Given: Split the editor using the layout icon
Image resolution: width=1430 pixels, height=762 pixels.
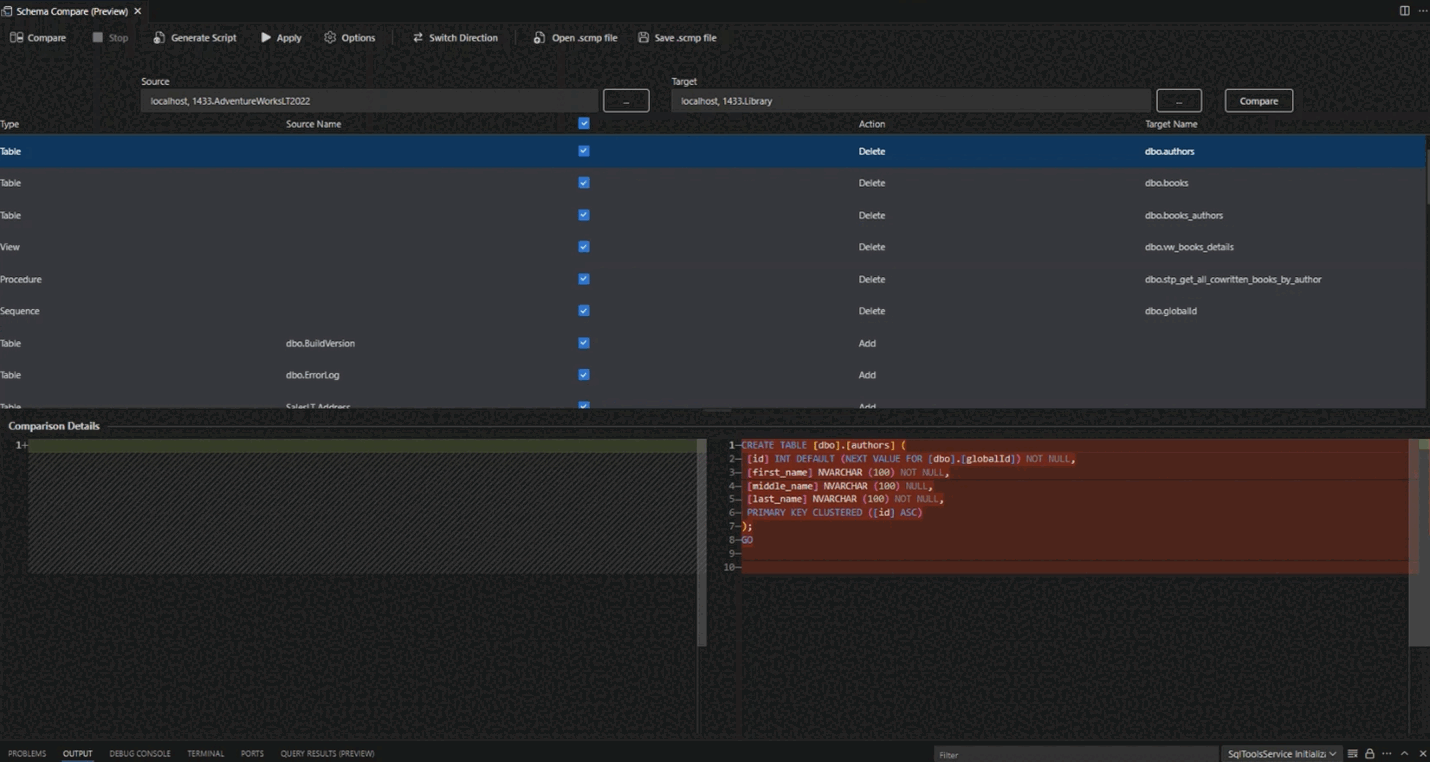Looking at the screenshot, I should point(1404,10).
